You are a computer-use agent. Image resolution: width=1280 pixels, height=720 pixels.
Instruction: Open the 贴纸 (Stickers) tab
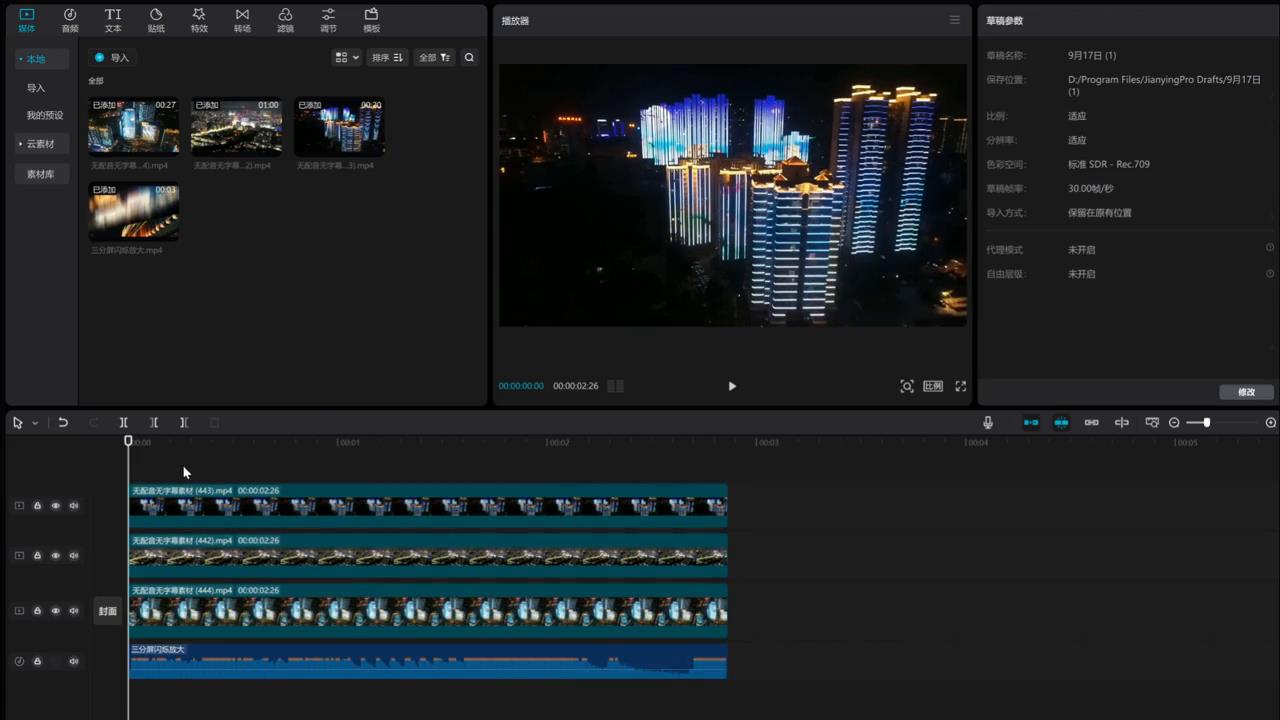[x=156, y=20]
